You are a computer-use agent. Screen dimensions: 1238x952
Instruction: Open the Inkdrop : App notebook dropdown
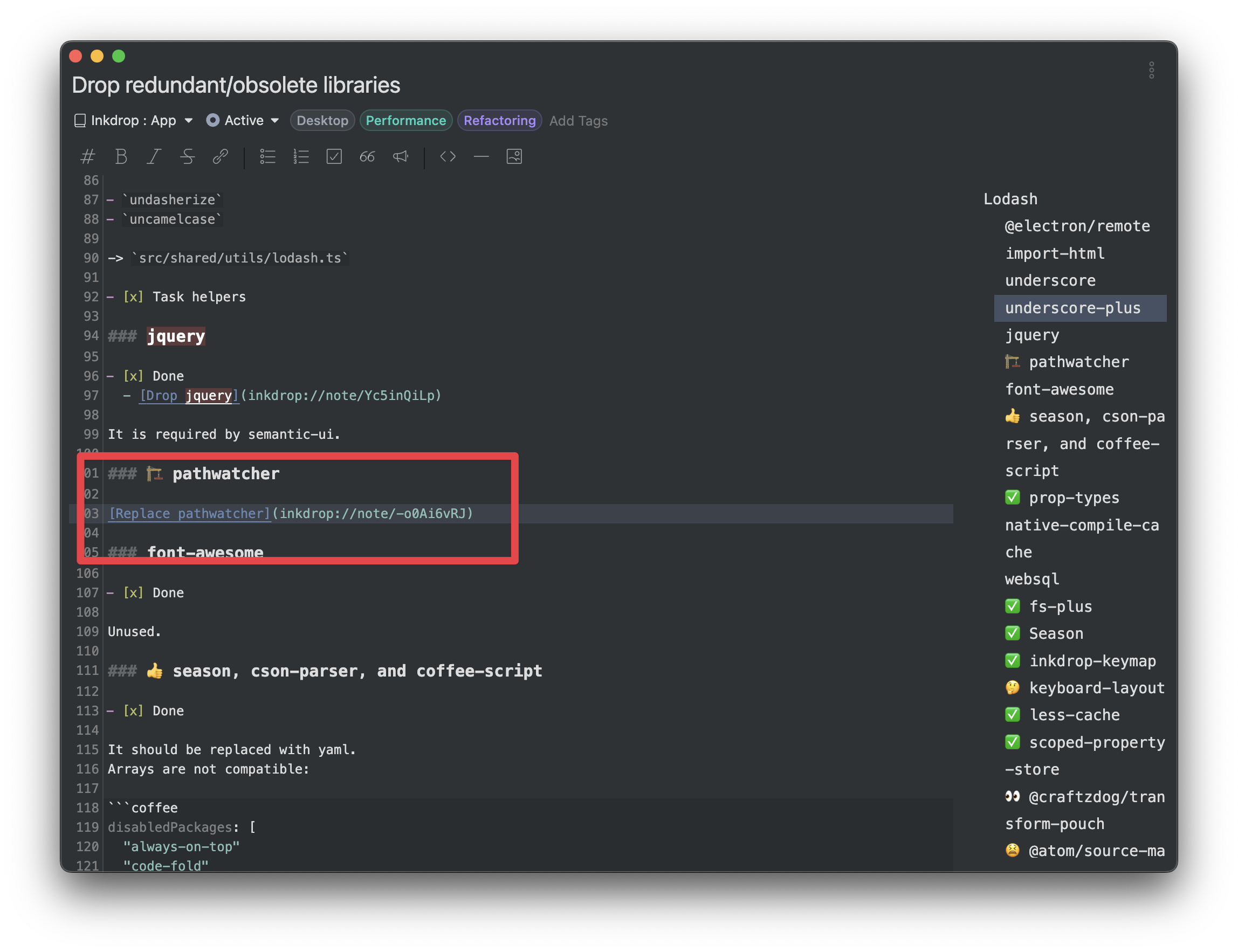pos(134,121)
